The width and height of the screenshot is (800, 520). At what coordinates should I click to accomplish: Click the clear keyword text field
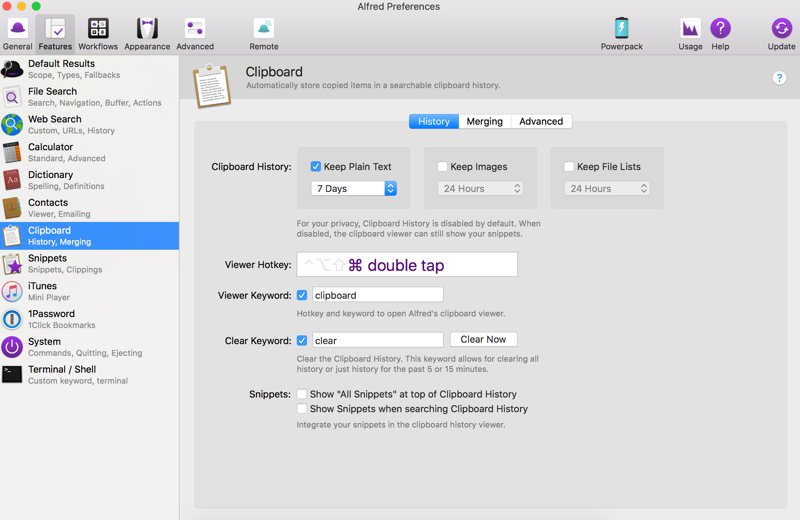(x=378, y=340)
